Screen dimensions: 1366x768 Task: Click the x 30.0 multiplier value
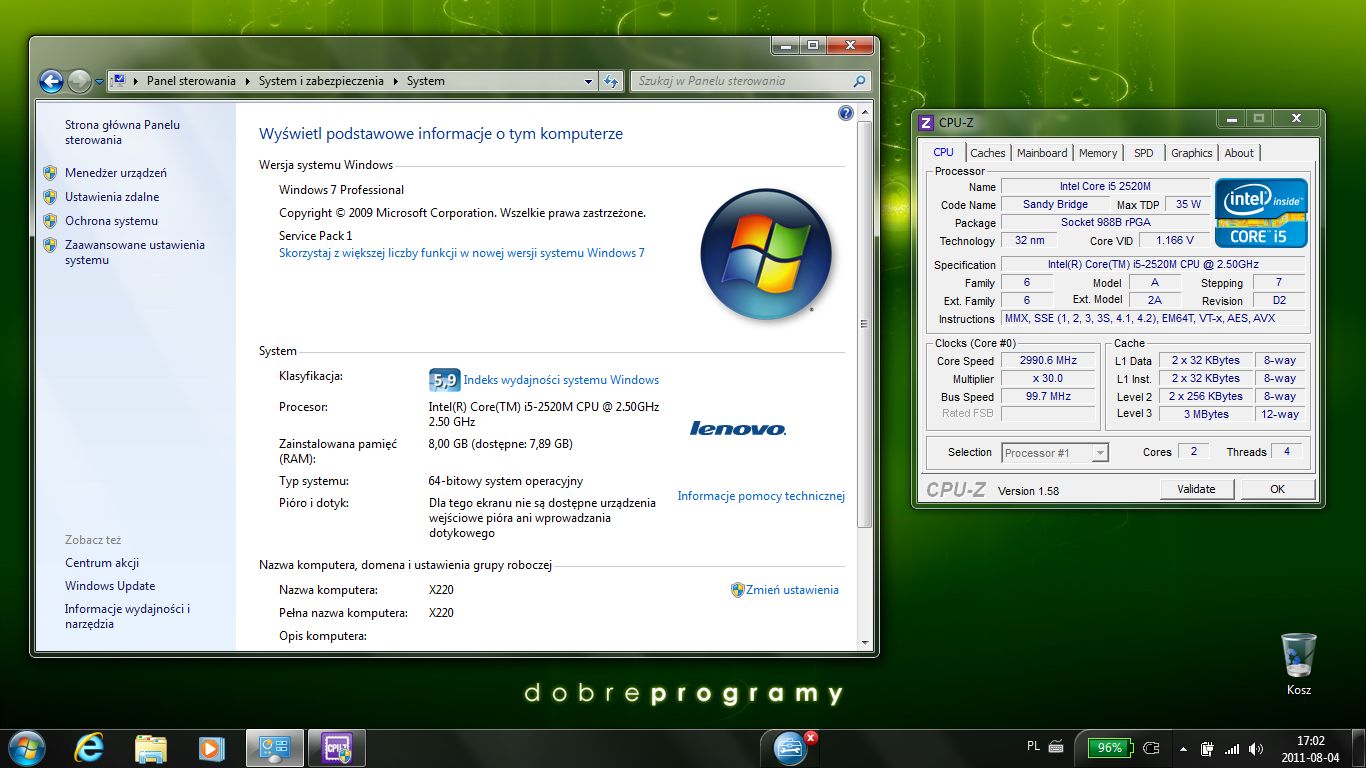(1048, 379)
